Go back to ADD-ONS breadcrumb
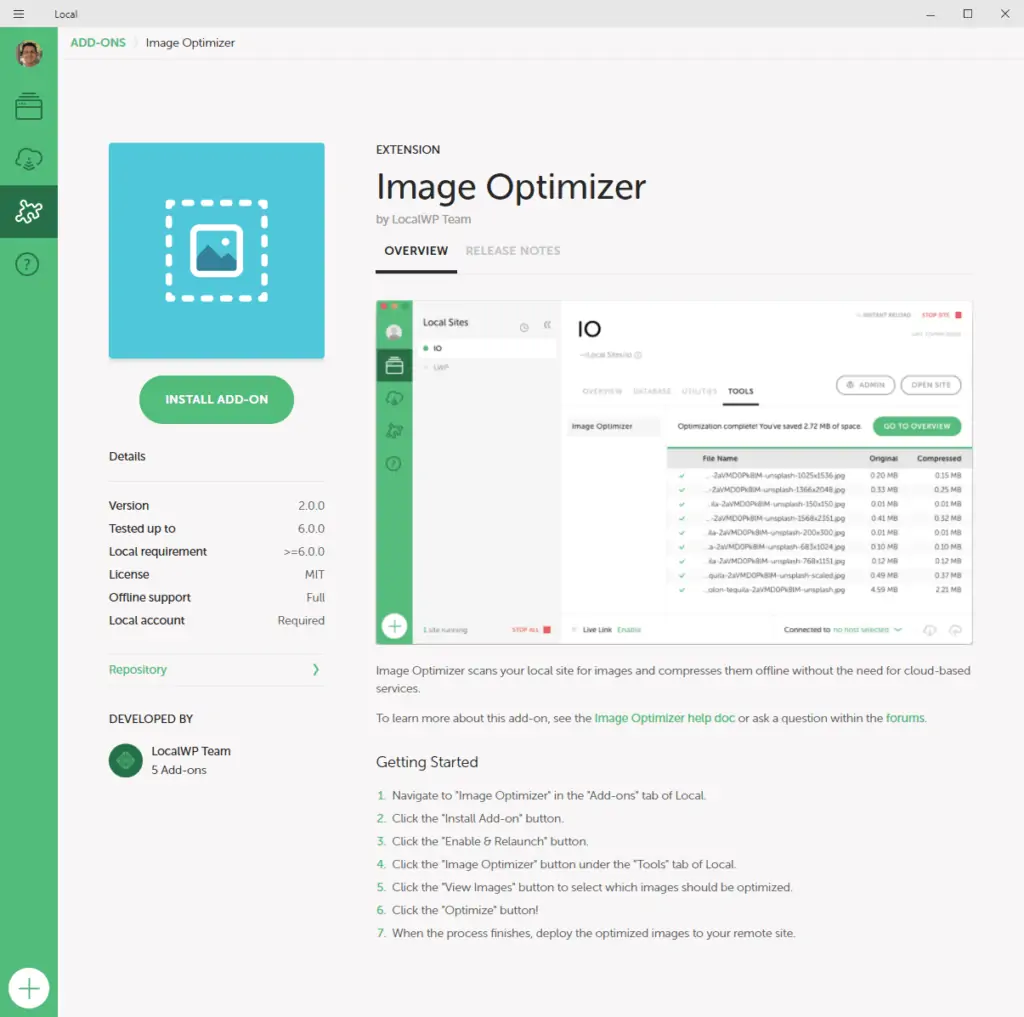1024x1017 pixels. click(x=98, y=42)
